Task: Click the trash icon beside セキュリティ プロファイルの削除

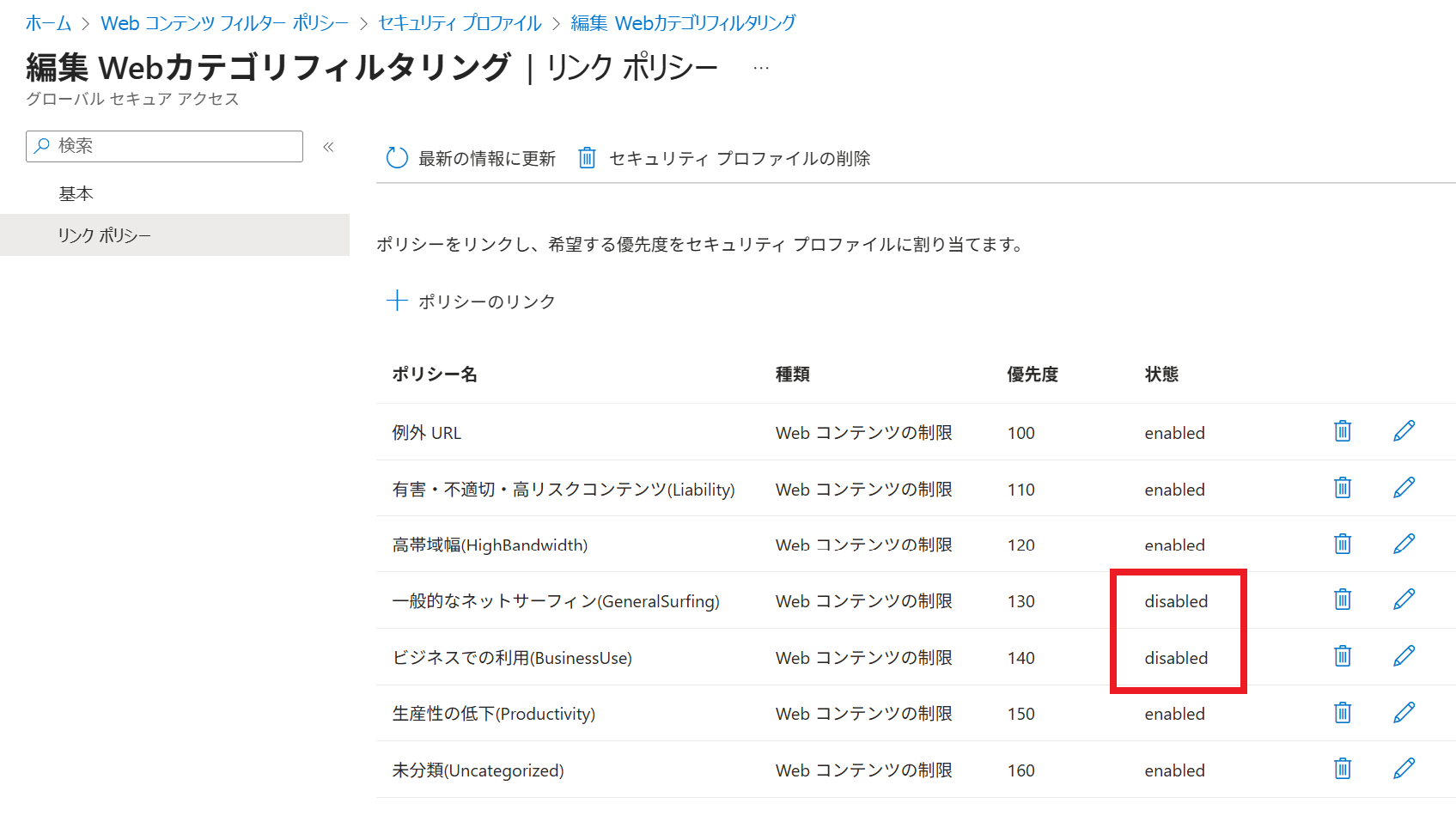Action: (x=587, y=158)
